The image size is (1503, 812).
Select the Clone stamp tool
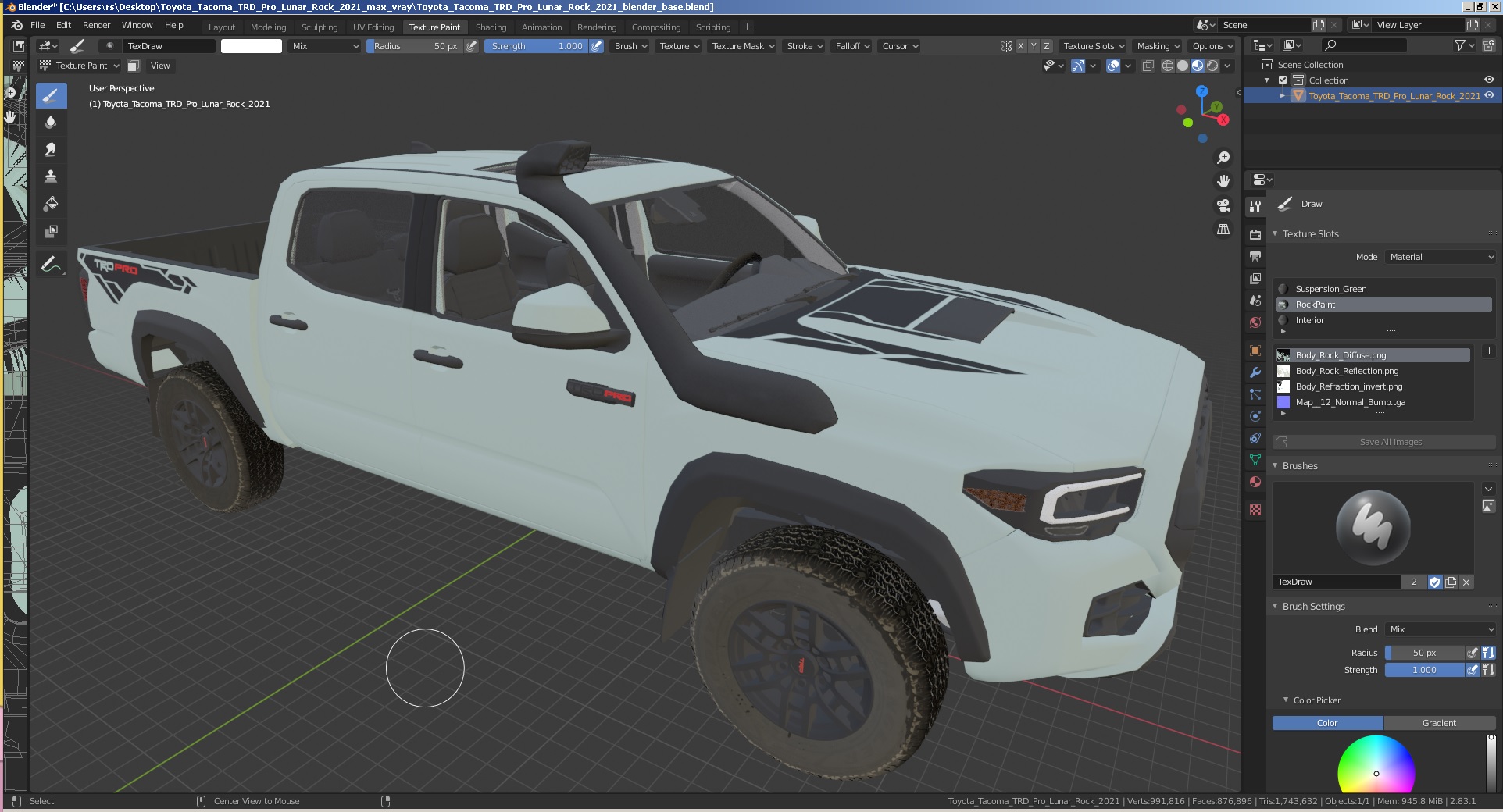pos(51,176)
